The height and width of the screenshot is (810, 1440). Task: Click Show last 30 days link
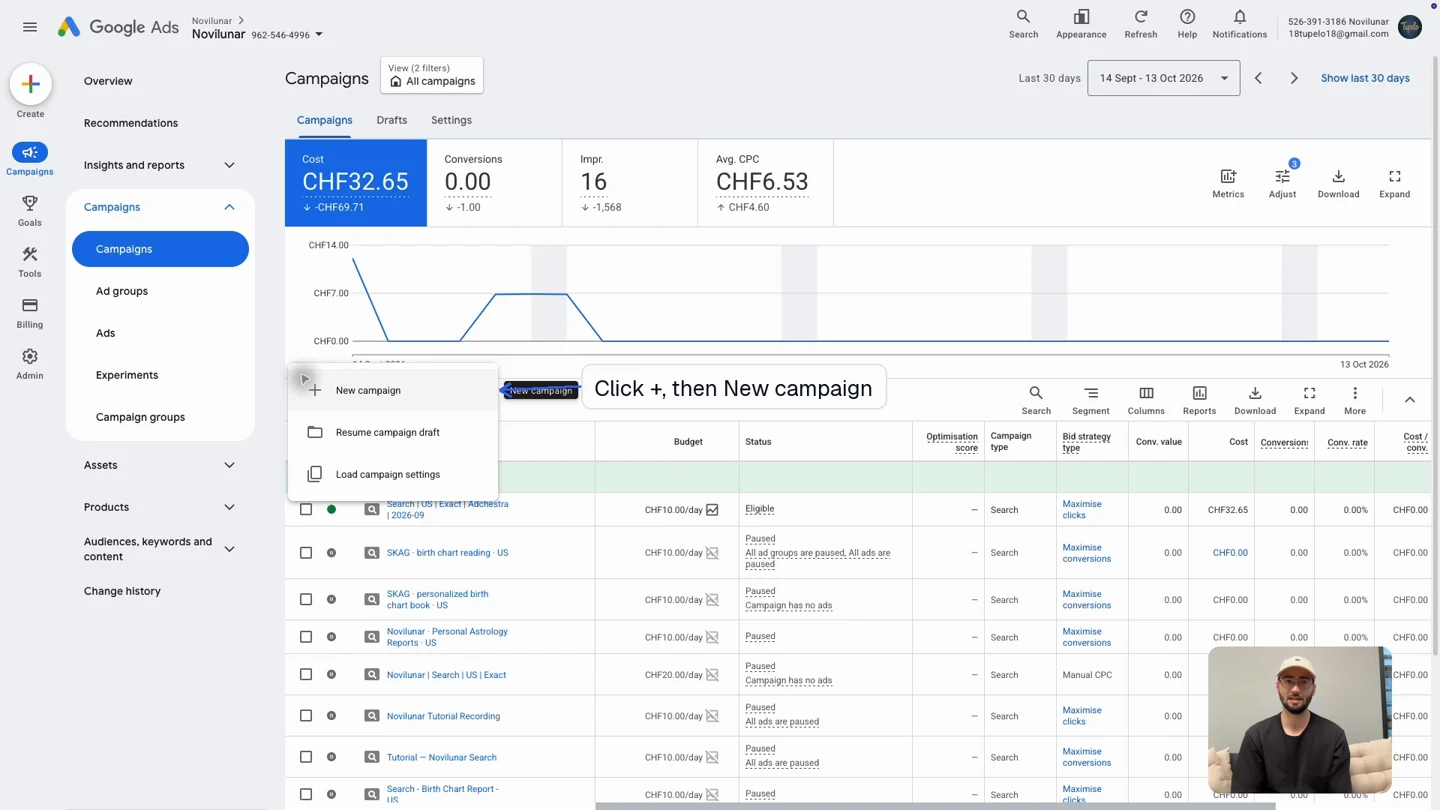click(1365, 78)
